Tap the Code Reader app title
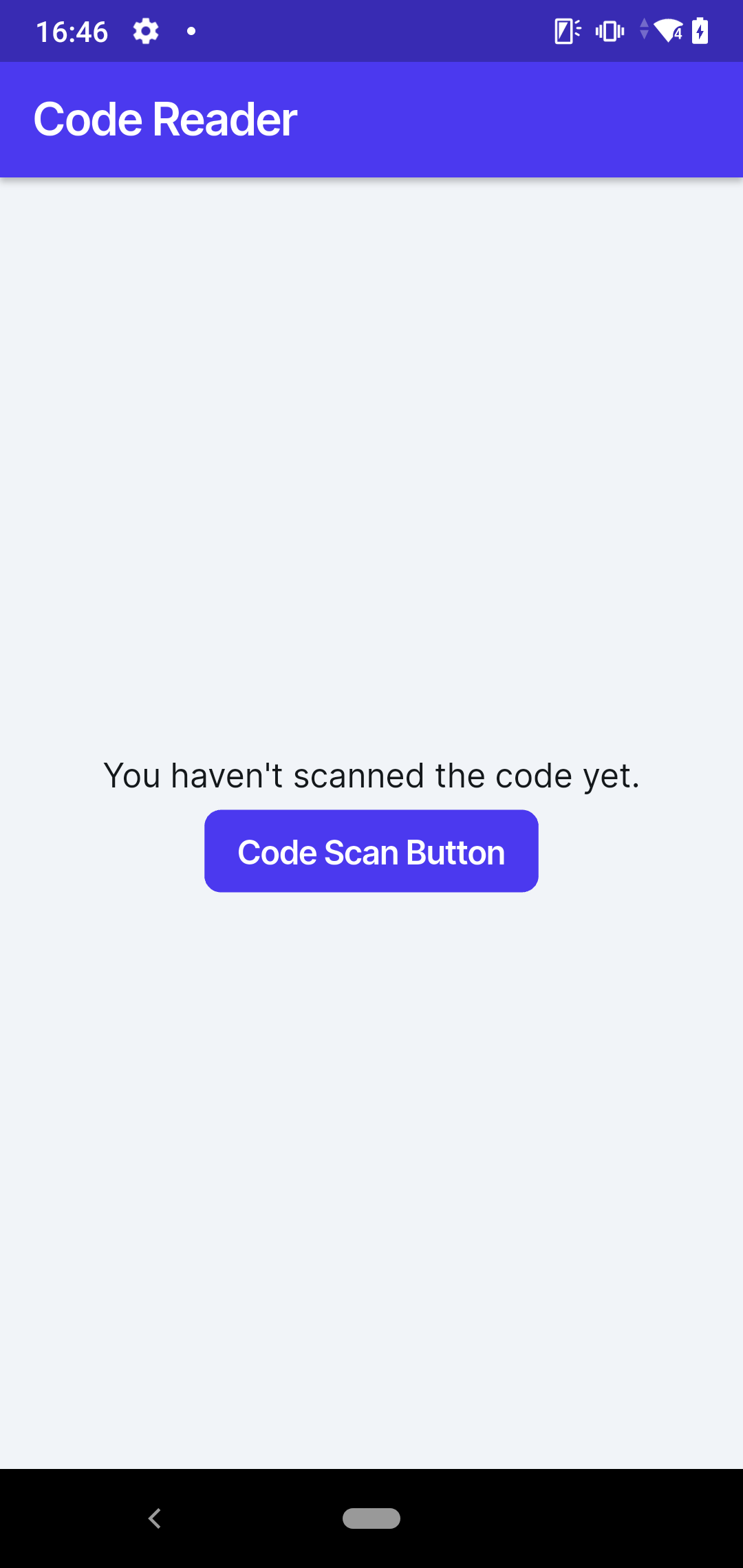 point(165,120)
